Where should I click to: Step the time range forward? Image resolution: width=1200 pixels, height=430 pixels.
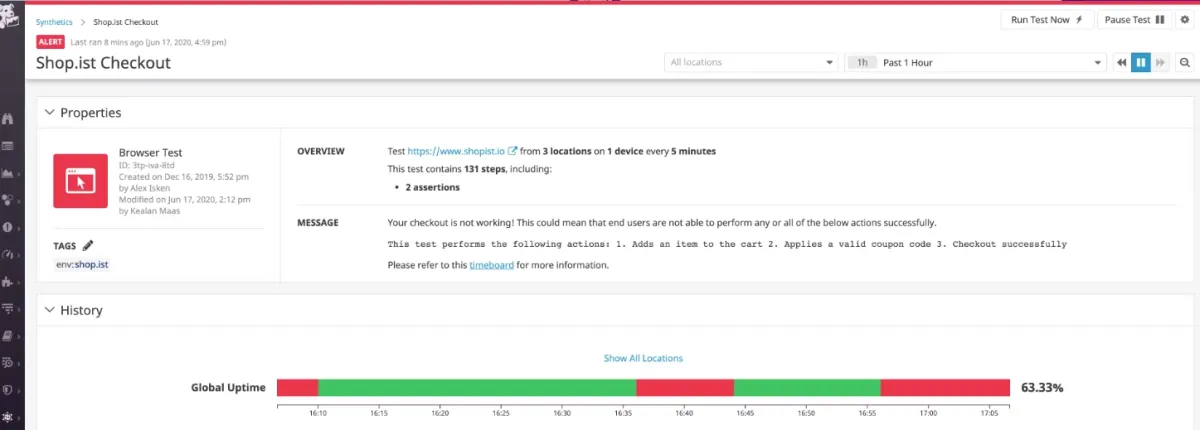click(x=1160, y=62)
